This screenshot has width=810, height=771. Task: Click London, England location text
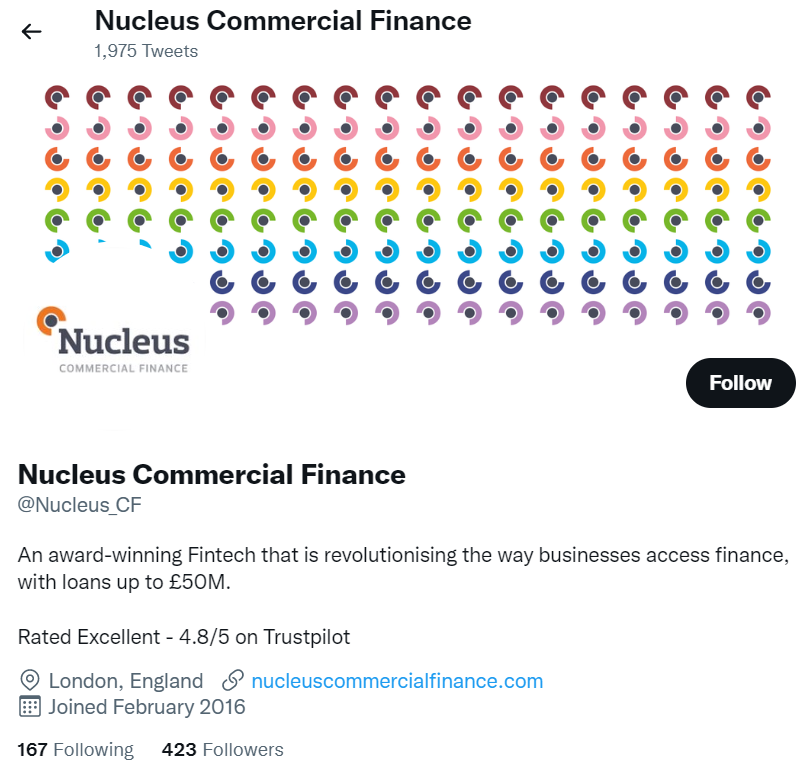click(x=123, y=680)
